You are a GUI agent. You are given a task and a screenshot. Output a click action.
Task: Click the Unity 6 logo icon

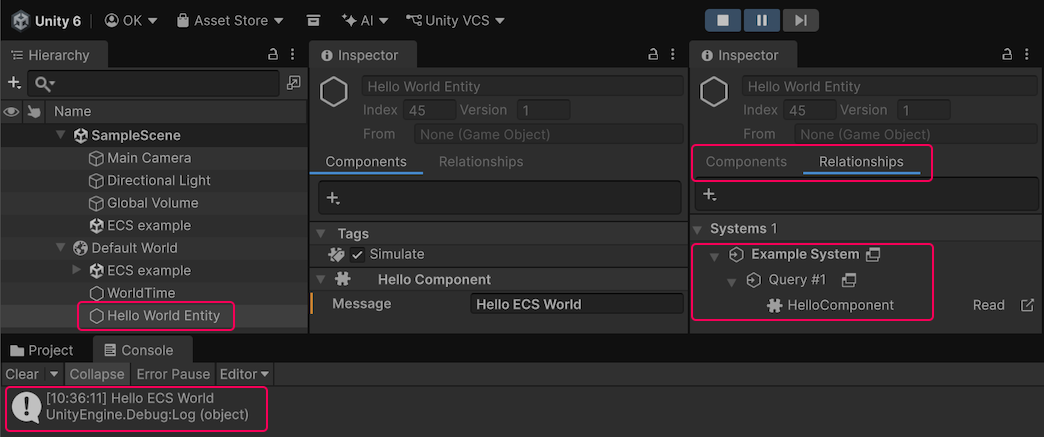(x=20, y=21)
